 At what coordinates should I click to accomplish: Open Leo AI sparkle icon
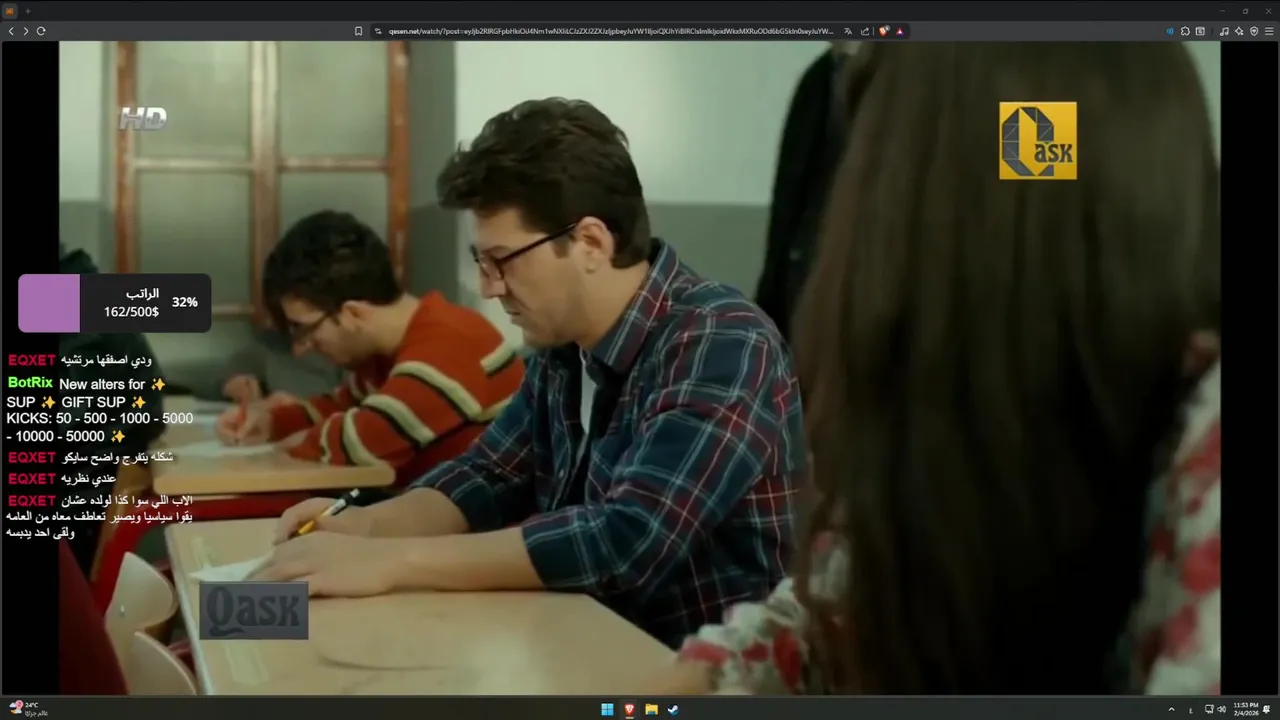click(x=1239, y=31)
